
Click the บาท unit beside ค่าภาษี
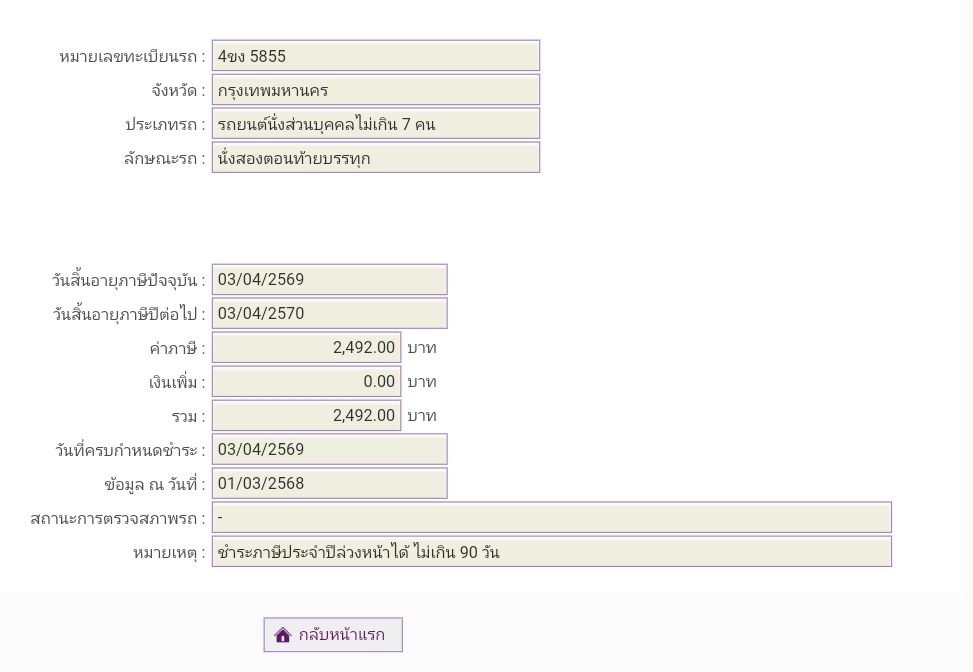(x=422, y=348)
